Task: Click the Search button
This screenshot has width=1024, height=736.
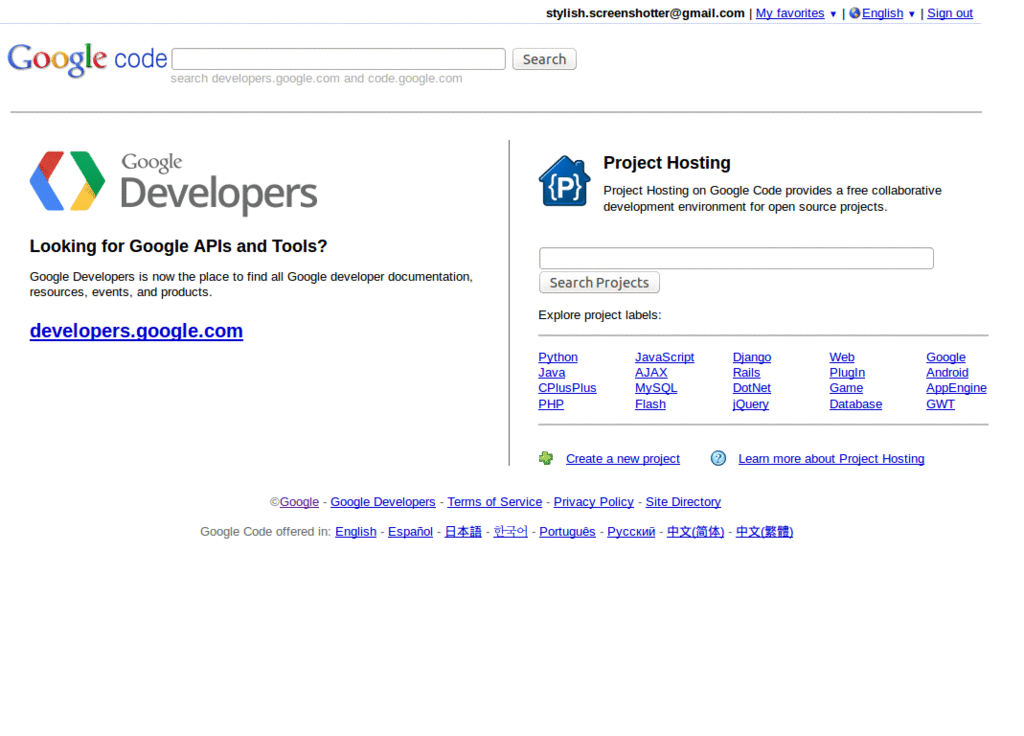Action: [x=544, y=59]
